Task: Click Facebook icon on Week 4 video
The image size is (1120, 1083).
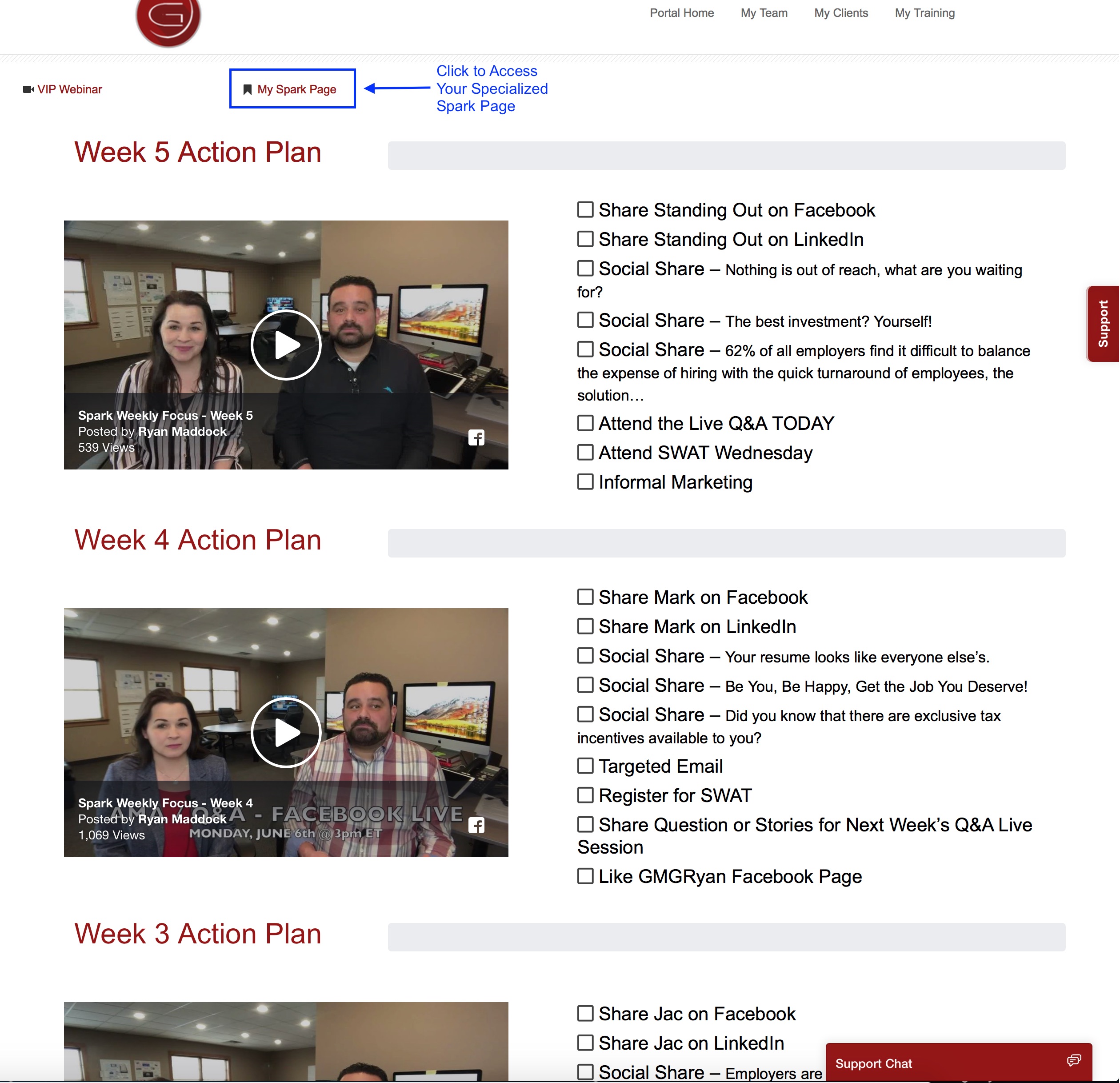Action: coord(476,825)
